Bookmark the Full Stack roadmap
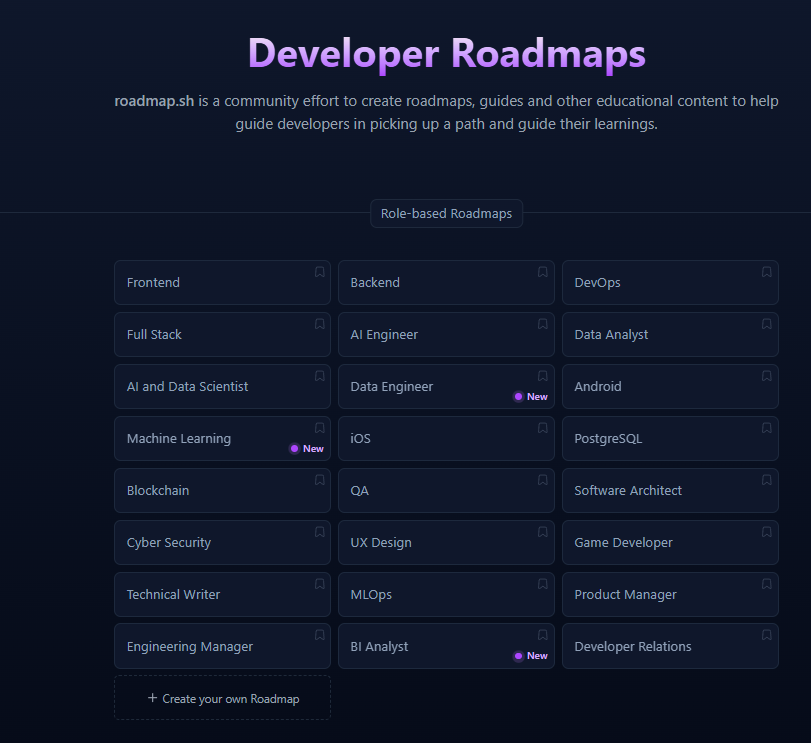811x743 pixels. 320,324
